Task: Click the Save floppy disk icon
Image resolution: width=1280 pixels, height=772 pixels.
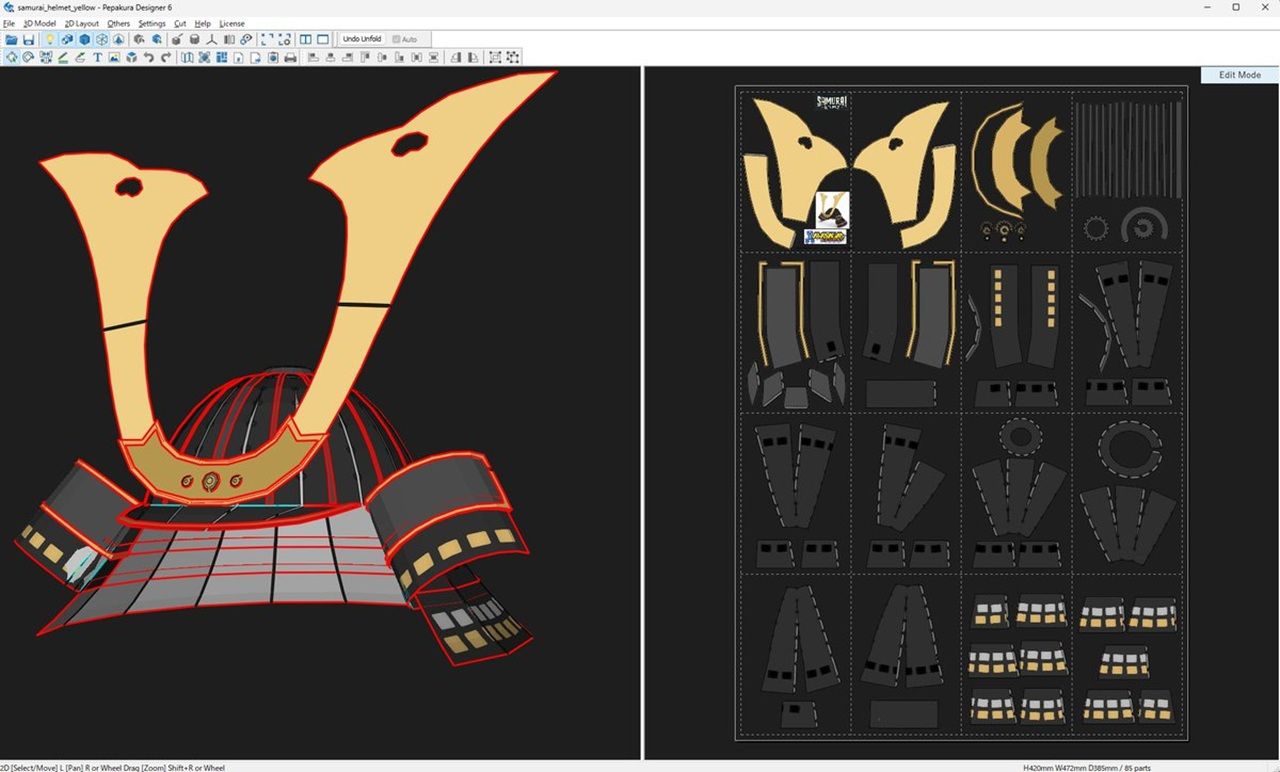Action: 29,40
